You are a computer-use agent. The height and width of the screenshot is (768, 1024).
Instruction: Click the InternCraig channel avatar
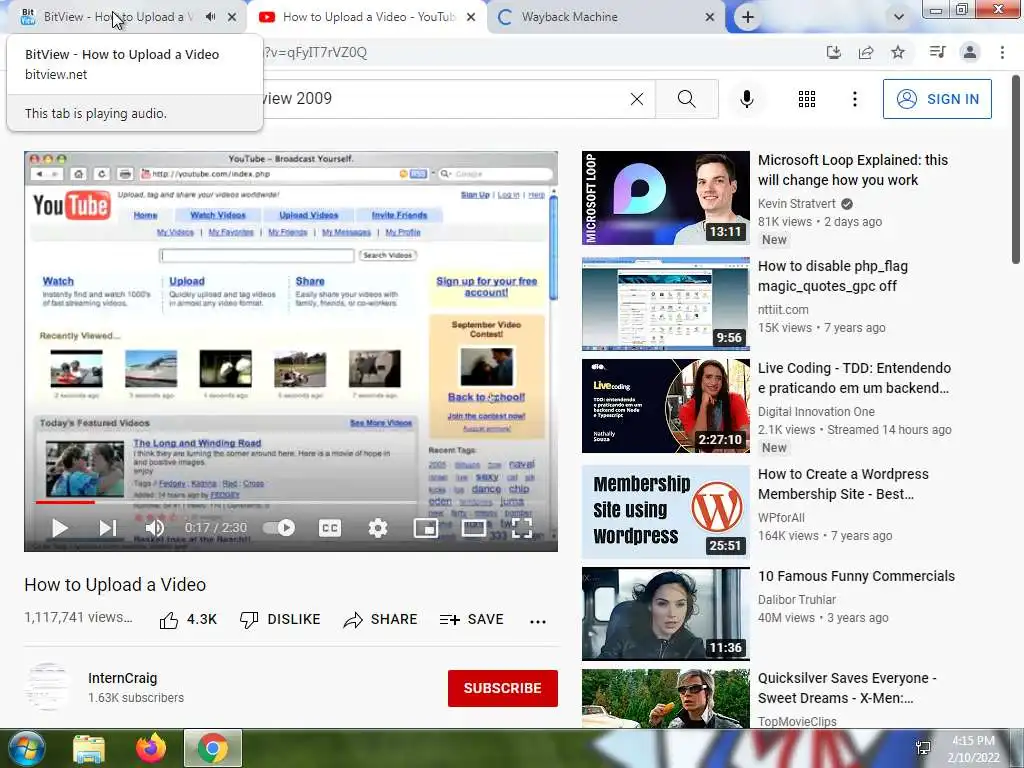(x=47, y=687)
